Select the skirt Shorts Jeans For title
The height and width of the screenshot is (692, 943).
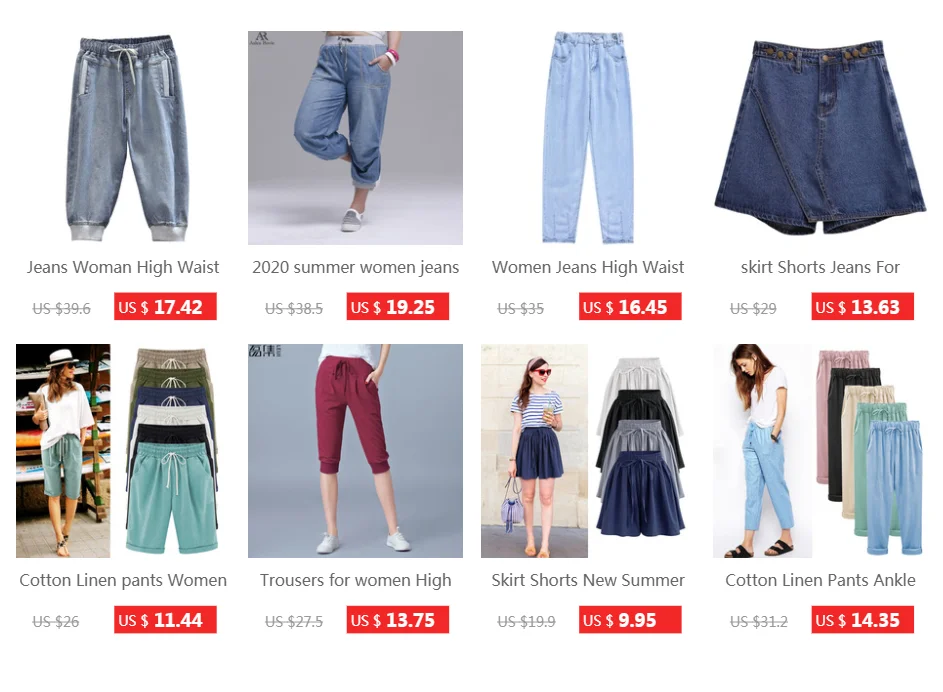820,267
